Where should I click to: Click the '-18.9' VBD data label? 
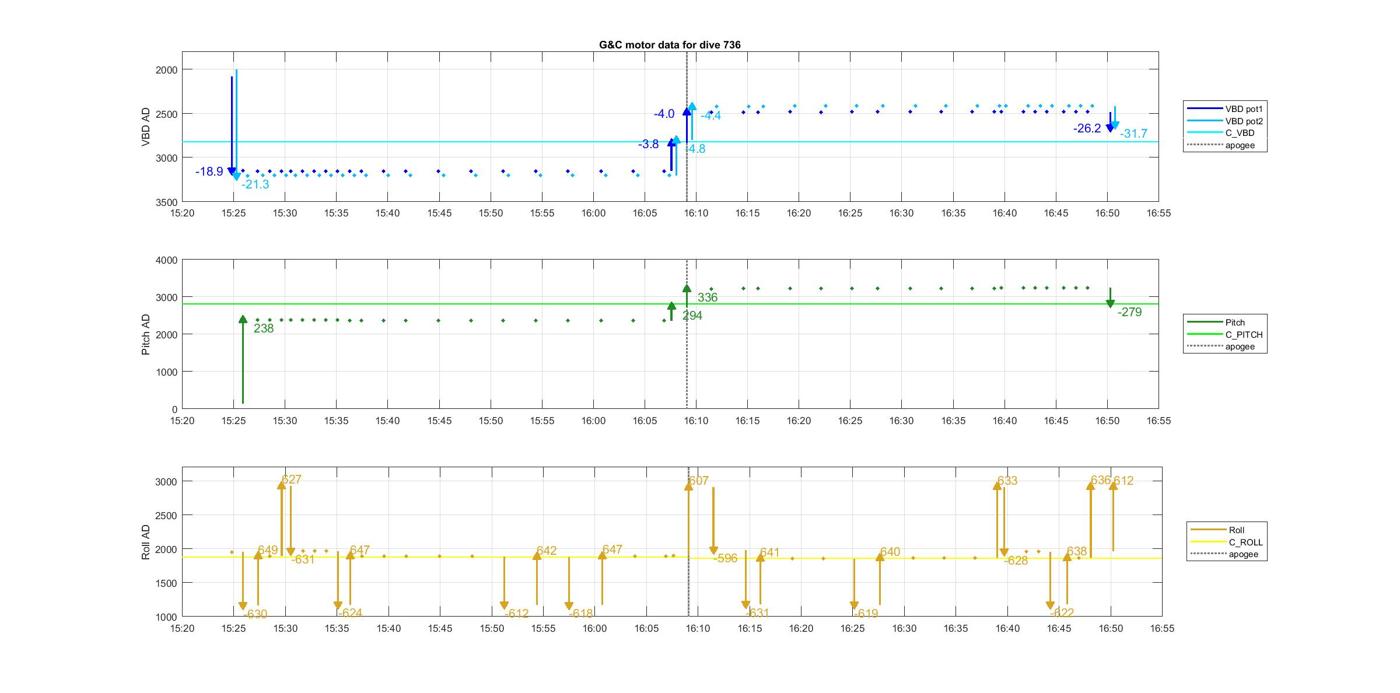(x=209, y=172)
